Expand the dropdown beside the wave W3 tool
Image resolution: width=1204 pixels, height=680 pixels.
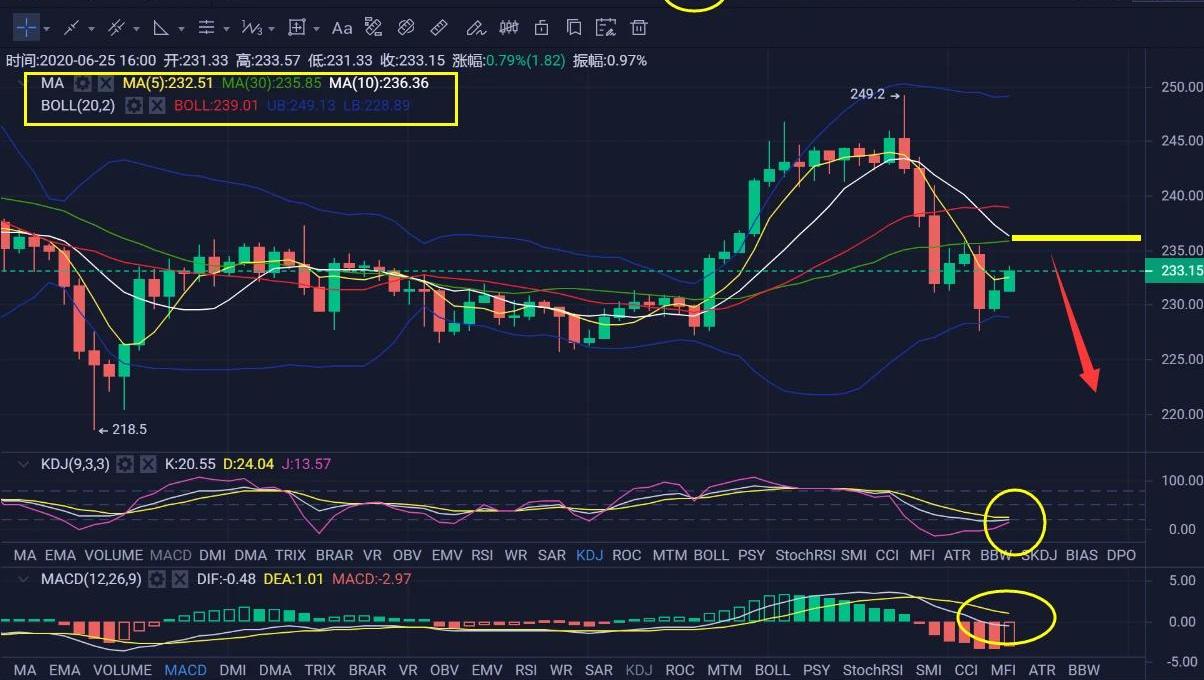(x=273, y=28)
